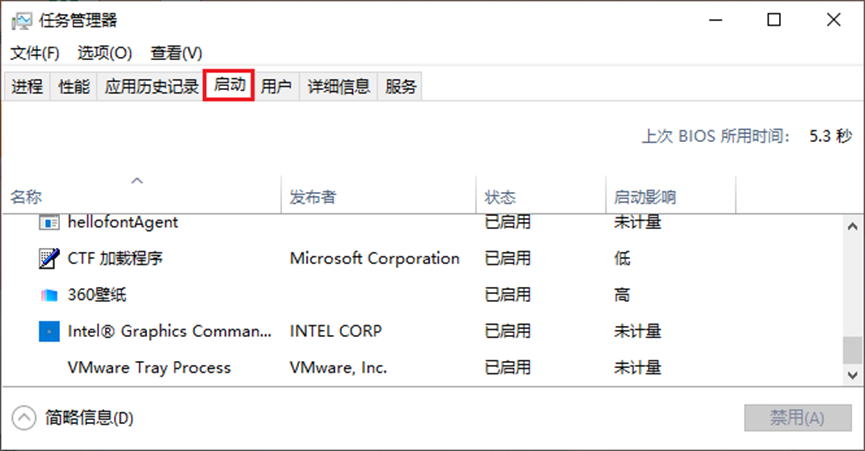Collapse view with 简略信息 arrow icon
Image resolution: width=865 pixels, height=451 pixels.
pyautogui.click(x=24, y=418)
